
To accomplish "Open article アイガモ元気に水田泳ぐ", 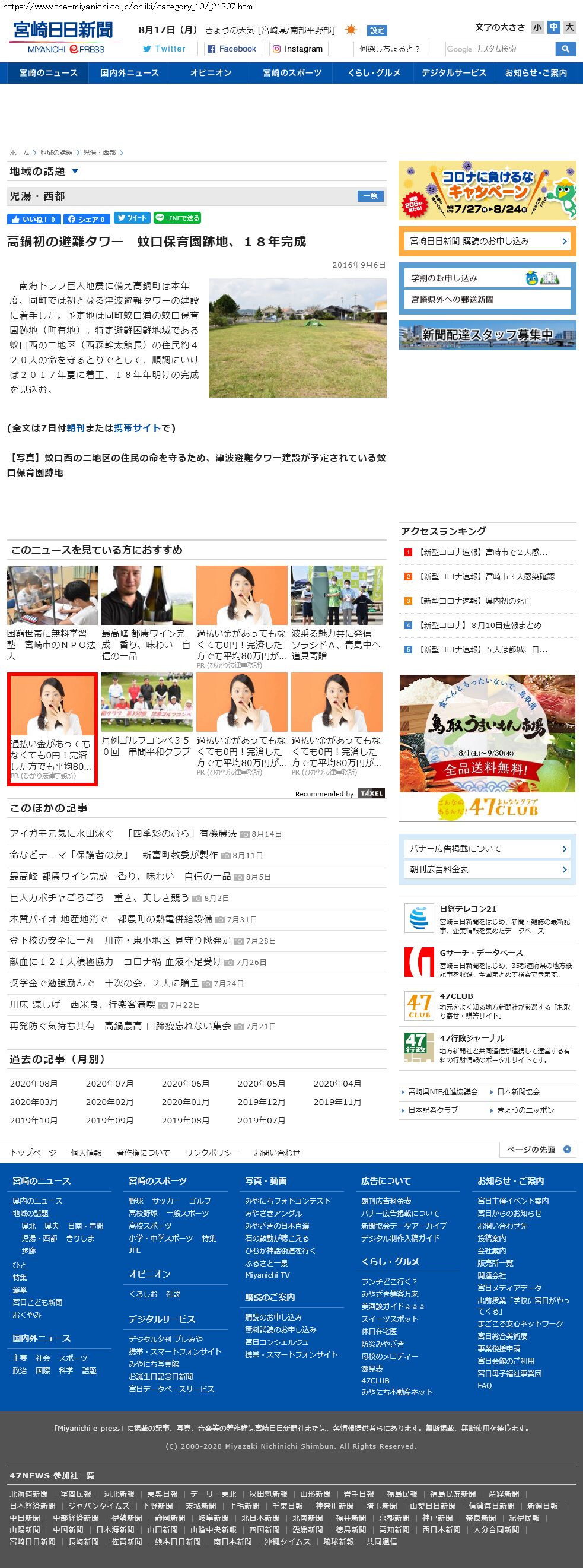I will tap(123, 833).
